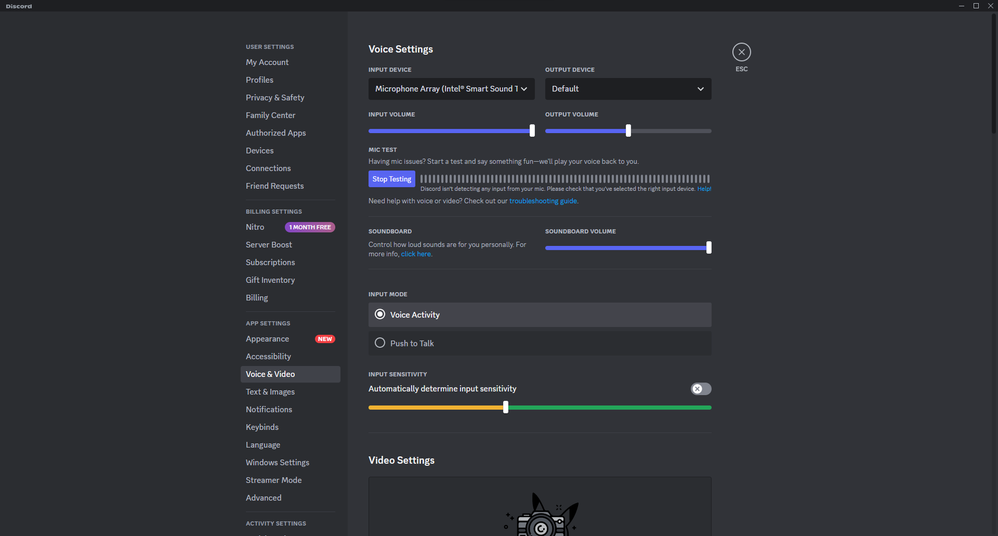This screenshot has height=536, width=998.
Task: Click the Soundboard Volume slider handle
Action: pos(708,248)
